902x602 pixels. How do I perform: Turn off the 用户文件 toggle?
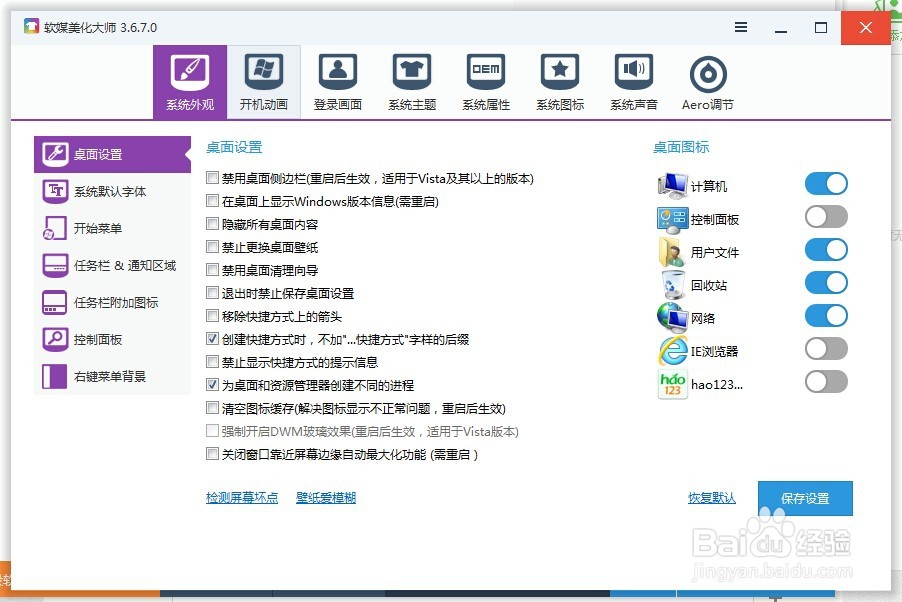coord(826,250)
